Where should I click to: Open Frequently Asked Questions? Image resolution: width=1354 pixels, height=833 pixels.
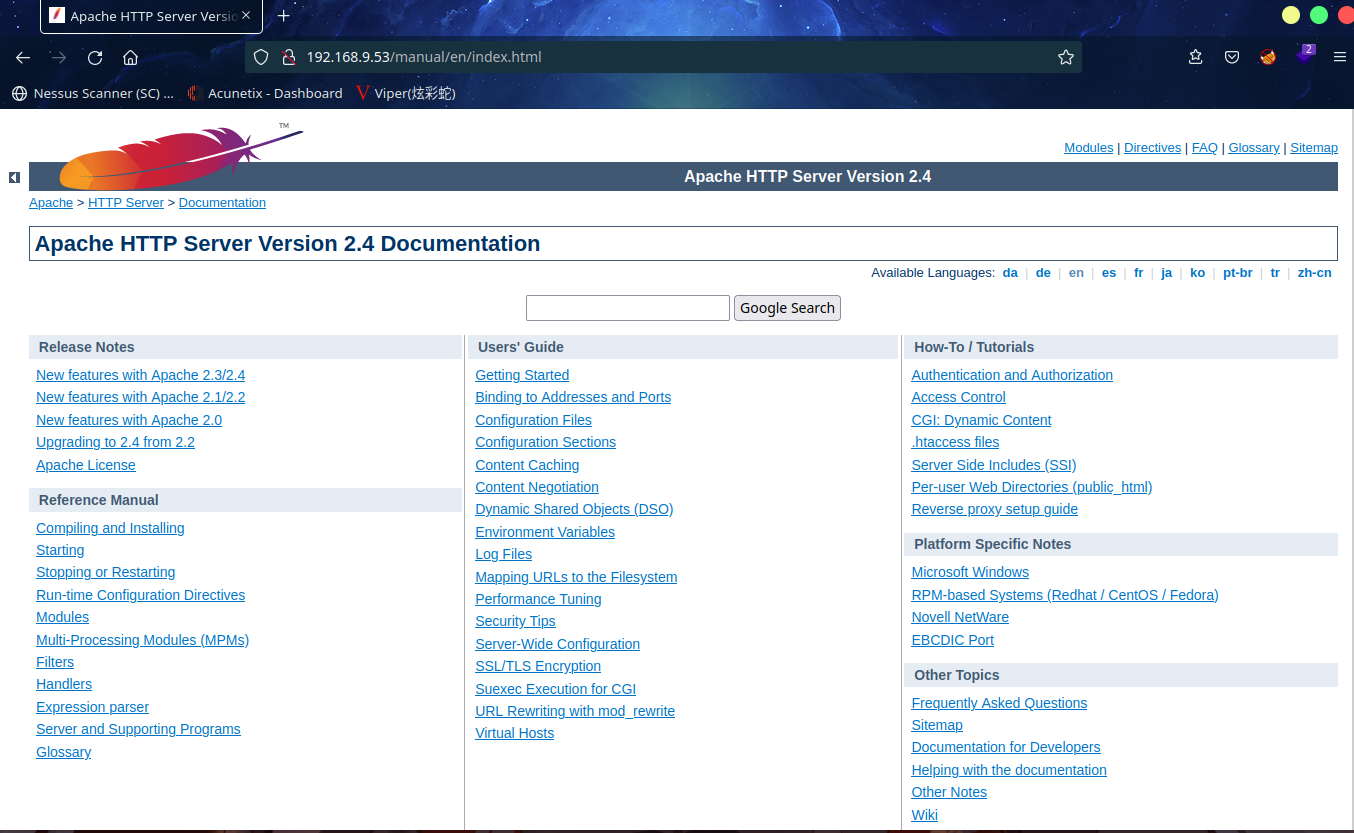click(999, 703)
